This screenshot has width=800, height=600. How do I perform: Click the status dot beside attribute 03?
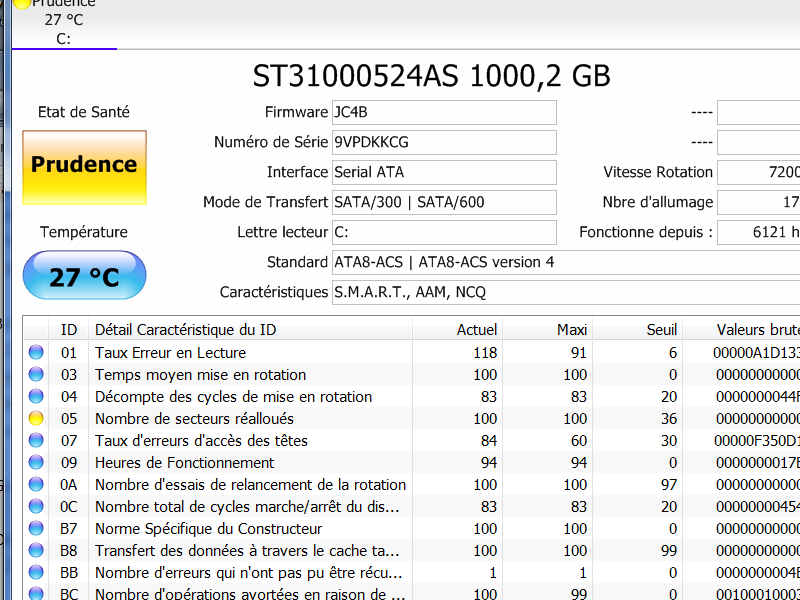click(36, 374)
